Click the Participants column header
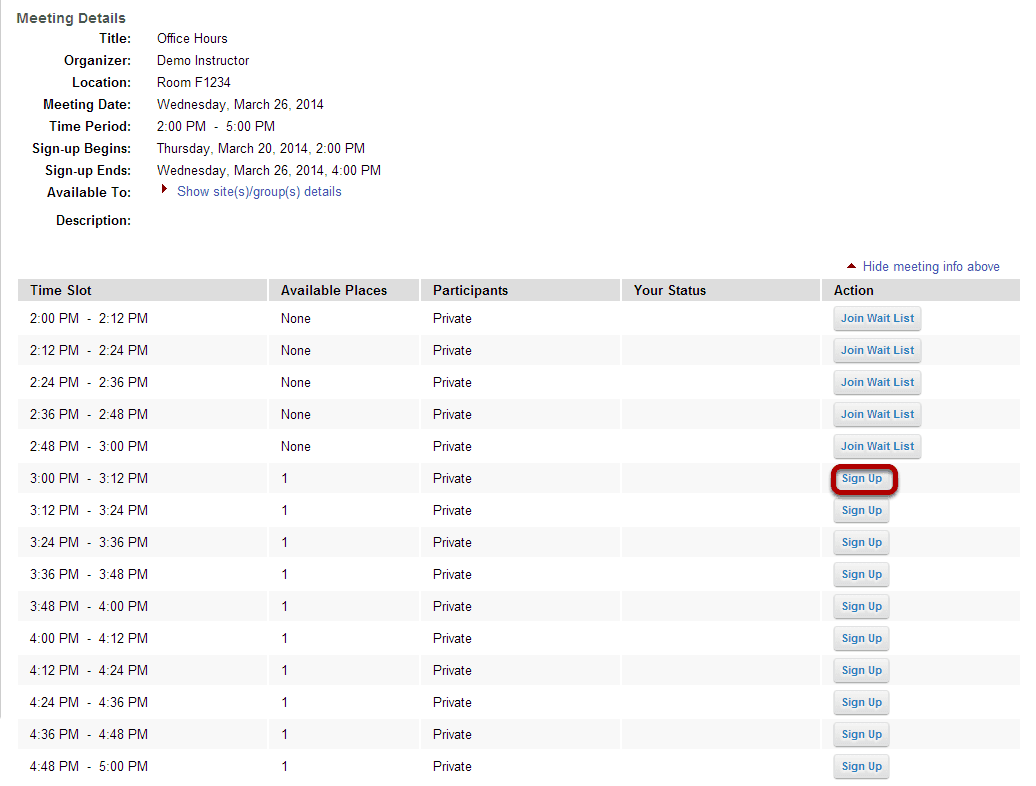This screenshot has height=786, width=1036. 521,291
